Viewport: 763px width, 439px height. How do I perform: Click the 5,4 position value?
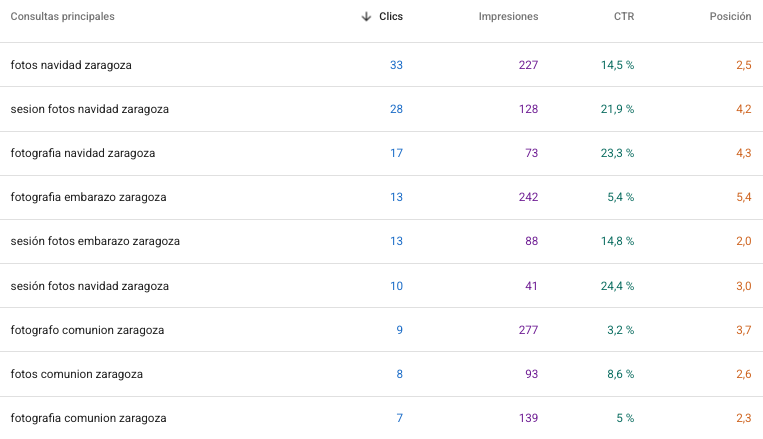click(743, 197)
